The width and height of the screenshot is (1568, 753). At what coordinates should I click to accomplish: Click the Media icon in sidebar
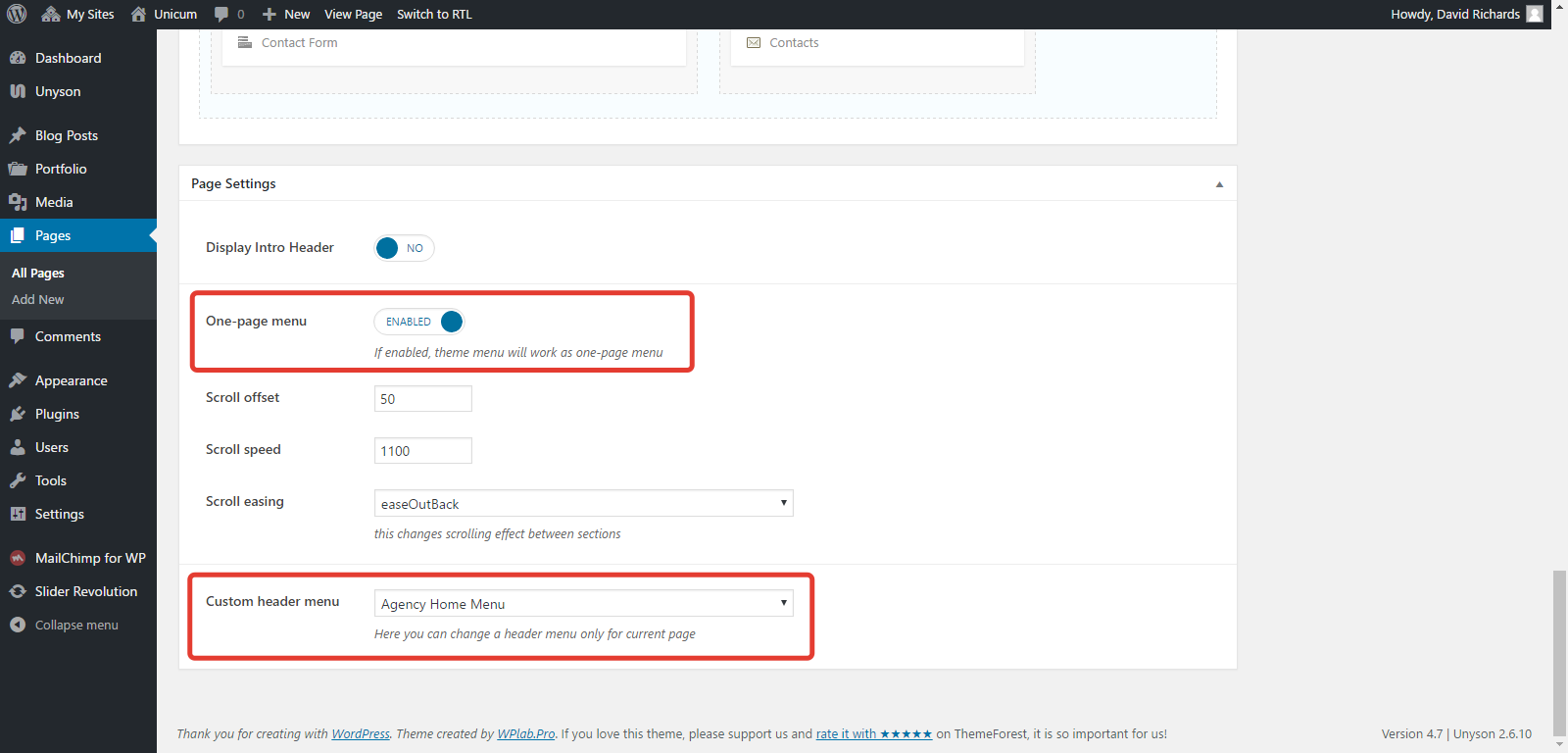click(x=18, y=202)
